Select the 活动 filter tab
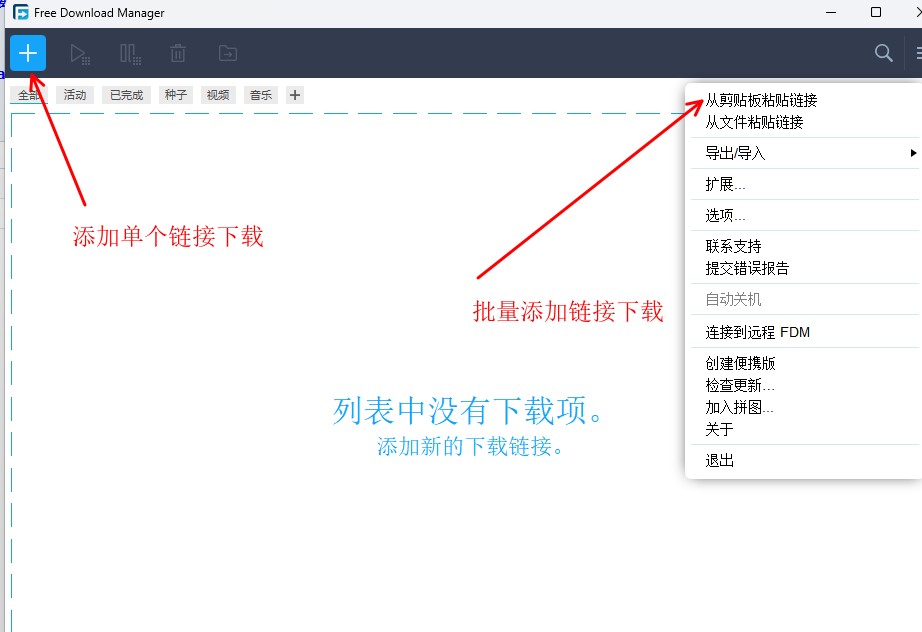The image size is (922, 632). click(75, 95)
